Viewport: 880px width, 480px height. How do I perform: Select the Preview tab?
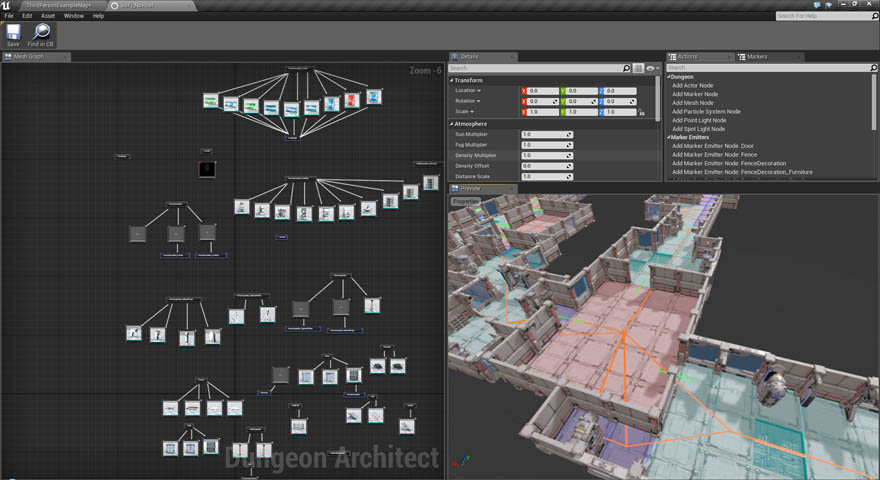point(483,189)
